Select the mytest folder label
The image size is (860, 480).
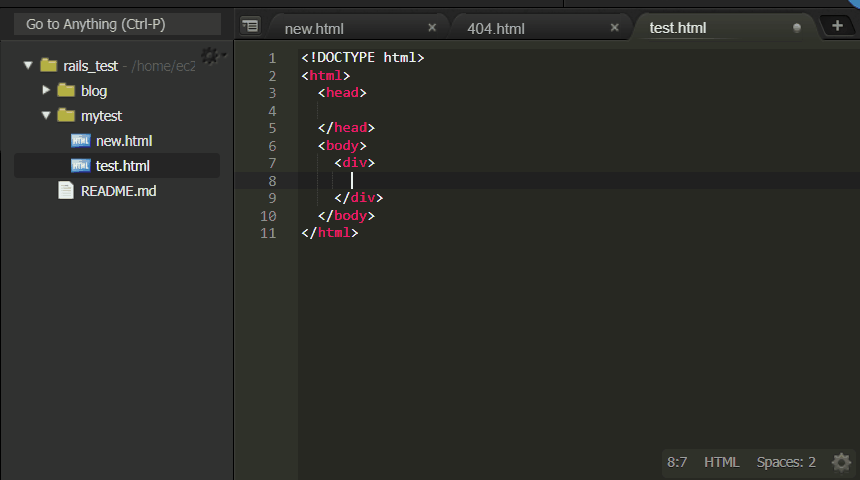tap(101, 116)
